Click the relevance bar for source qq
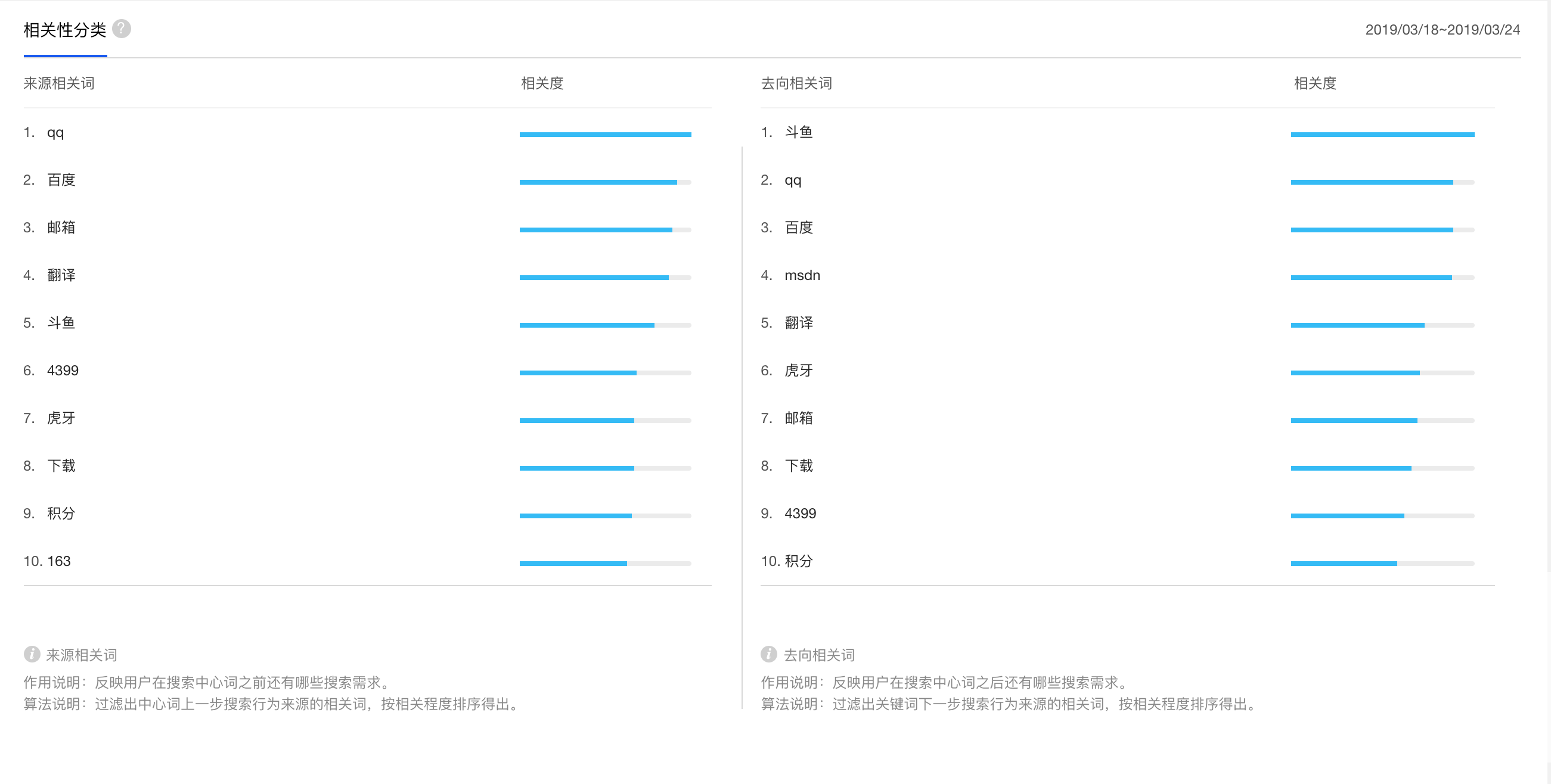 (605, 135)
